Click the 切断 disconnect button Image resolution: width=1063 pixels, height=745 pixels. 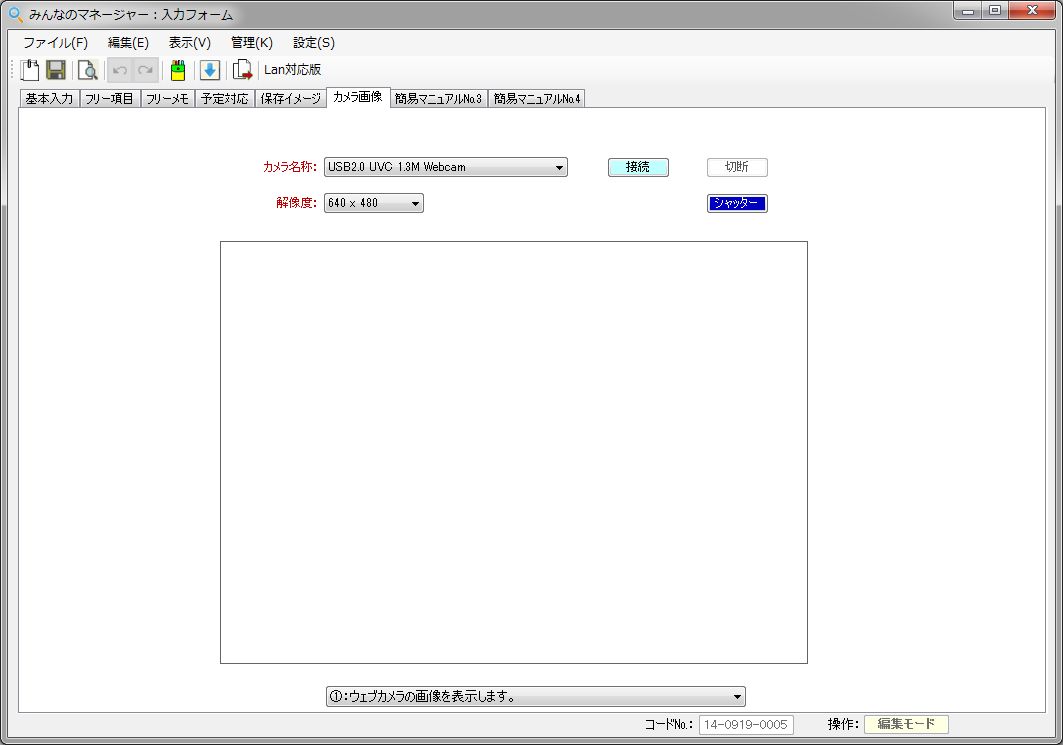[737, 168]
